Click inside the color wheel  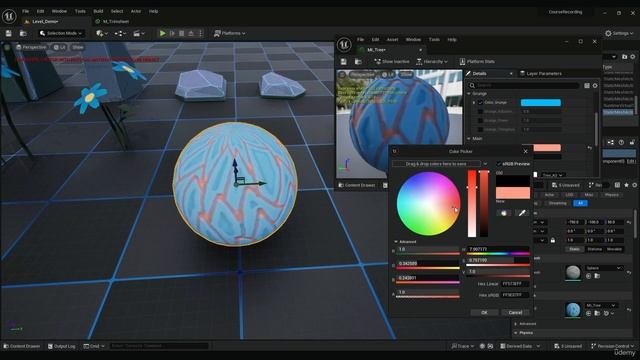point(429,203)
